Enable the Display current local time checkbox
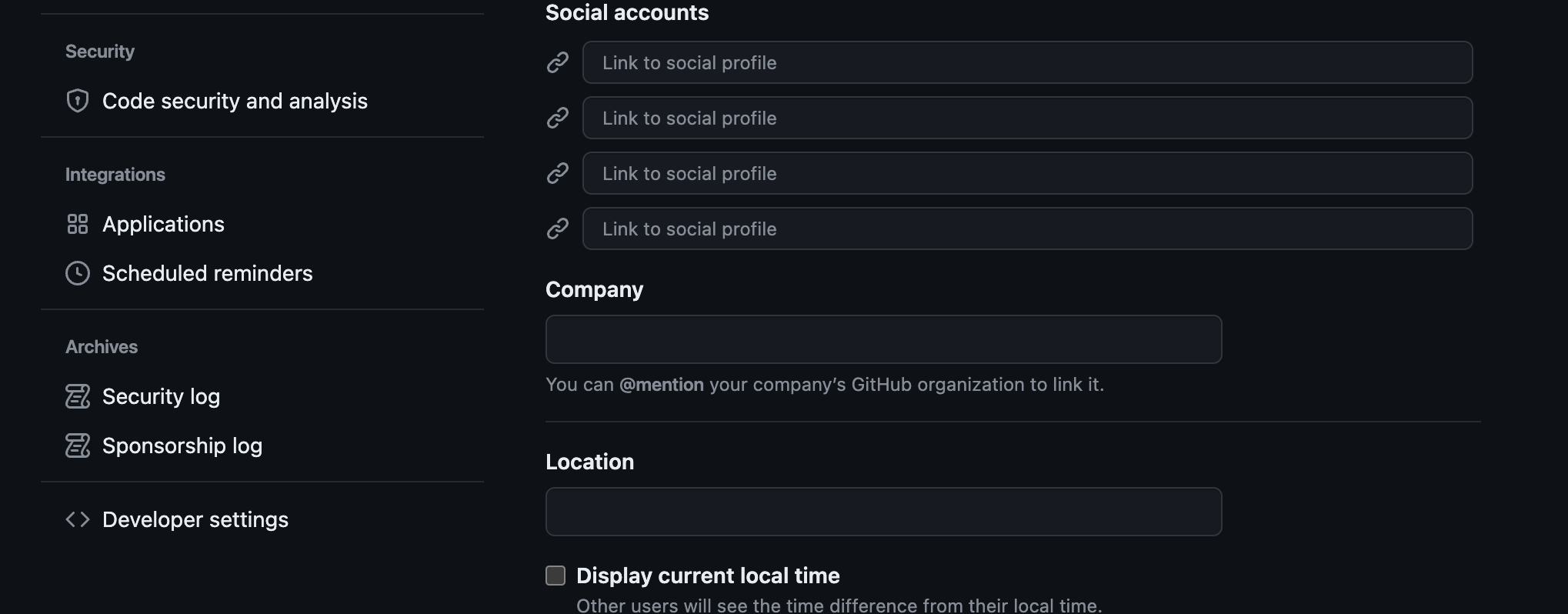 [555, 576]
